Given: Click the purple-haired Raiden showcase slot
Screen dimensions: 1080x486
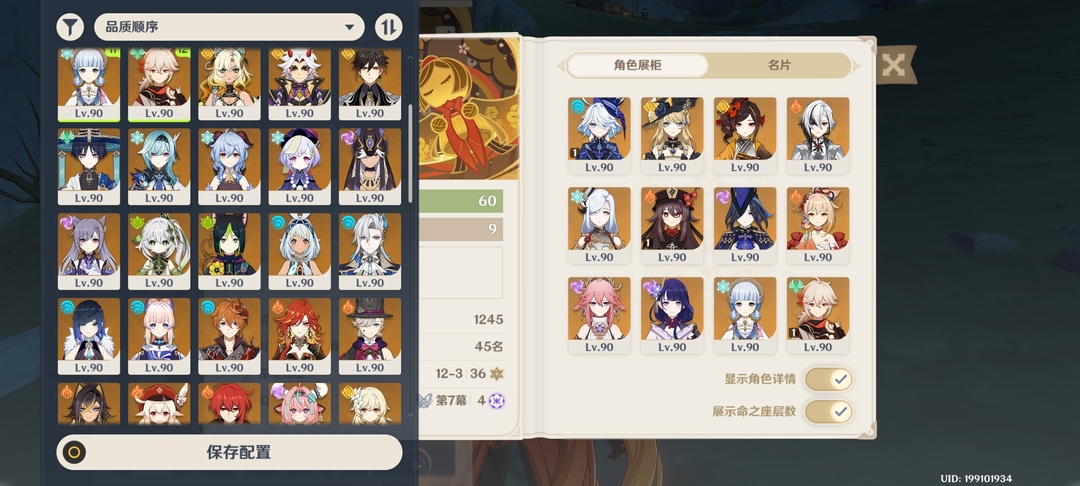Looking at the screenshot, I should 672,315.
